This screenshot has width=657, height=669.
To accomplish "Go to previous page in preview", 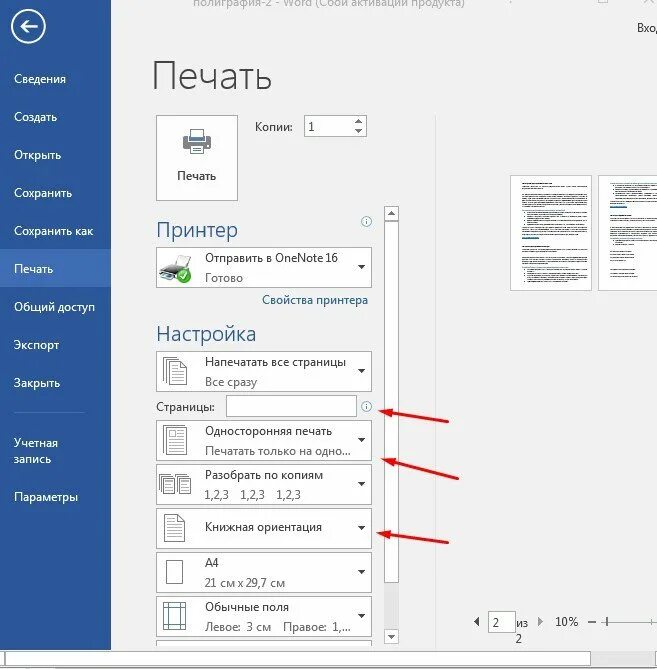I will pos(477,622).
